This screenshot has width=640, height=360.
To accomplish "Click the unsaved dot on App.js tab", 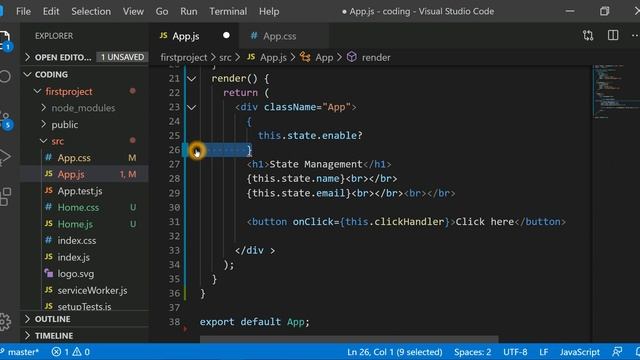I will tap(226, 36).
